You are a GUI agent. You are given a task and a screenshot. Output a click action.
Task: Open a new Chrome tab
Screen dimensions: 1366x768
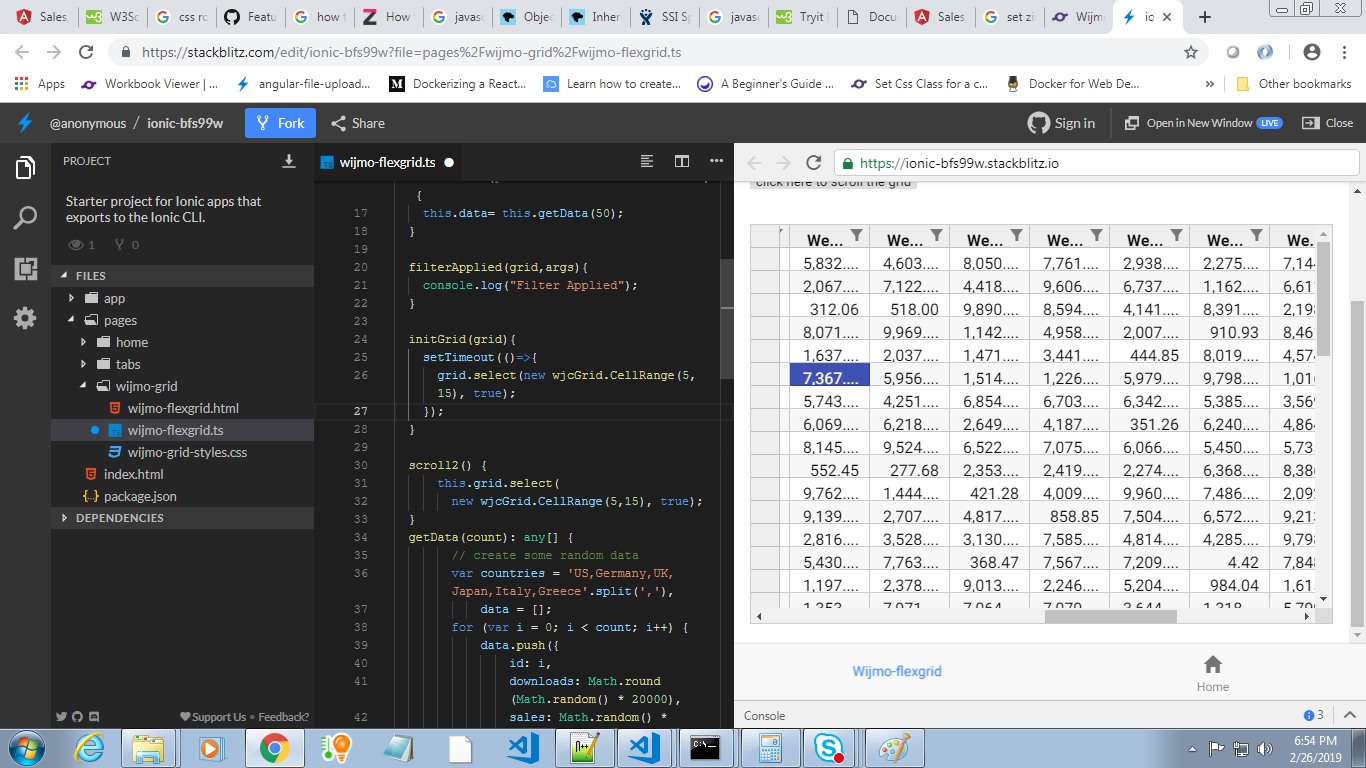[1205, 17]
